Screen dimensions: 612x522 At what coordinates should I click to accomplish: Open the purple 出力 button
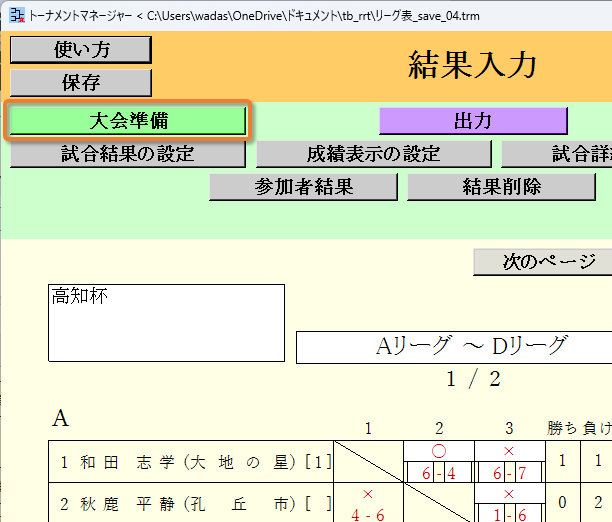point(473,121)
